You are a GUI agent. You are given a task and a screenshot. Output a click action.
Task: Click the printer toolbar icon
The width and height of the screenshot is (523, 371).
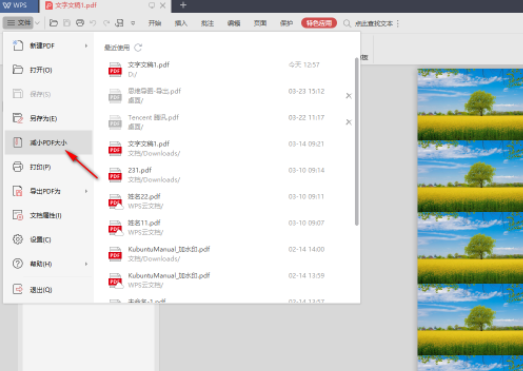(x=80, y=23)
